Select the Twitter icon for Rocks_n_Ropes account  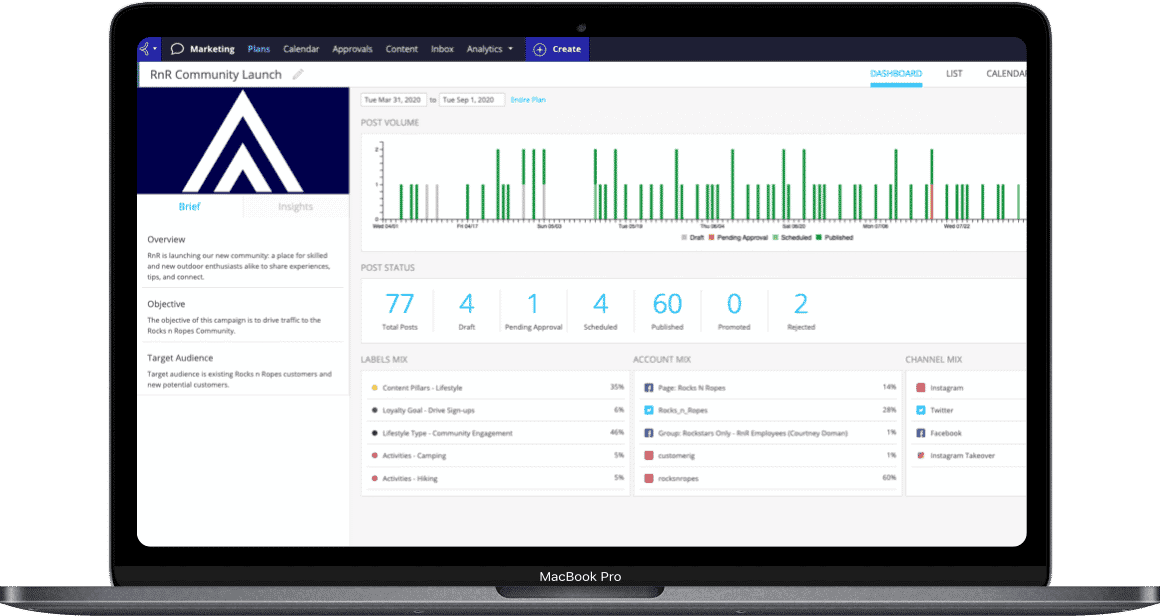[x=648, y=410]
